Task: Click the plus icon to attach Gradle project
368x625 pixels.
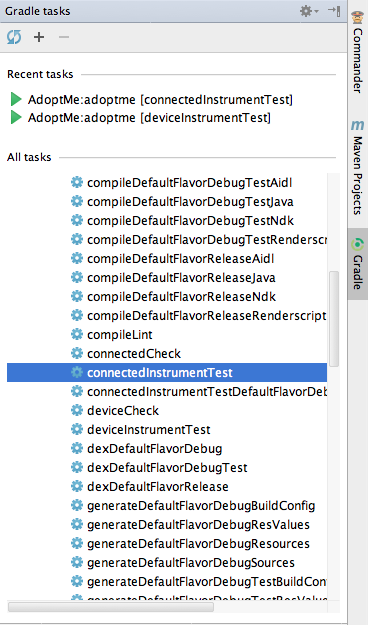Action: coord(39,37)
